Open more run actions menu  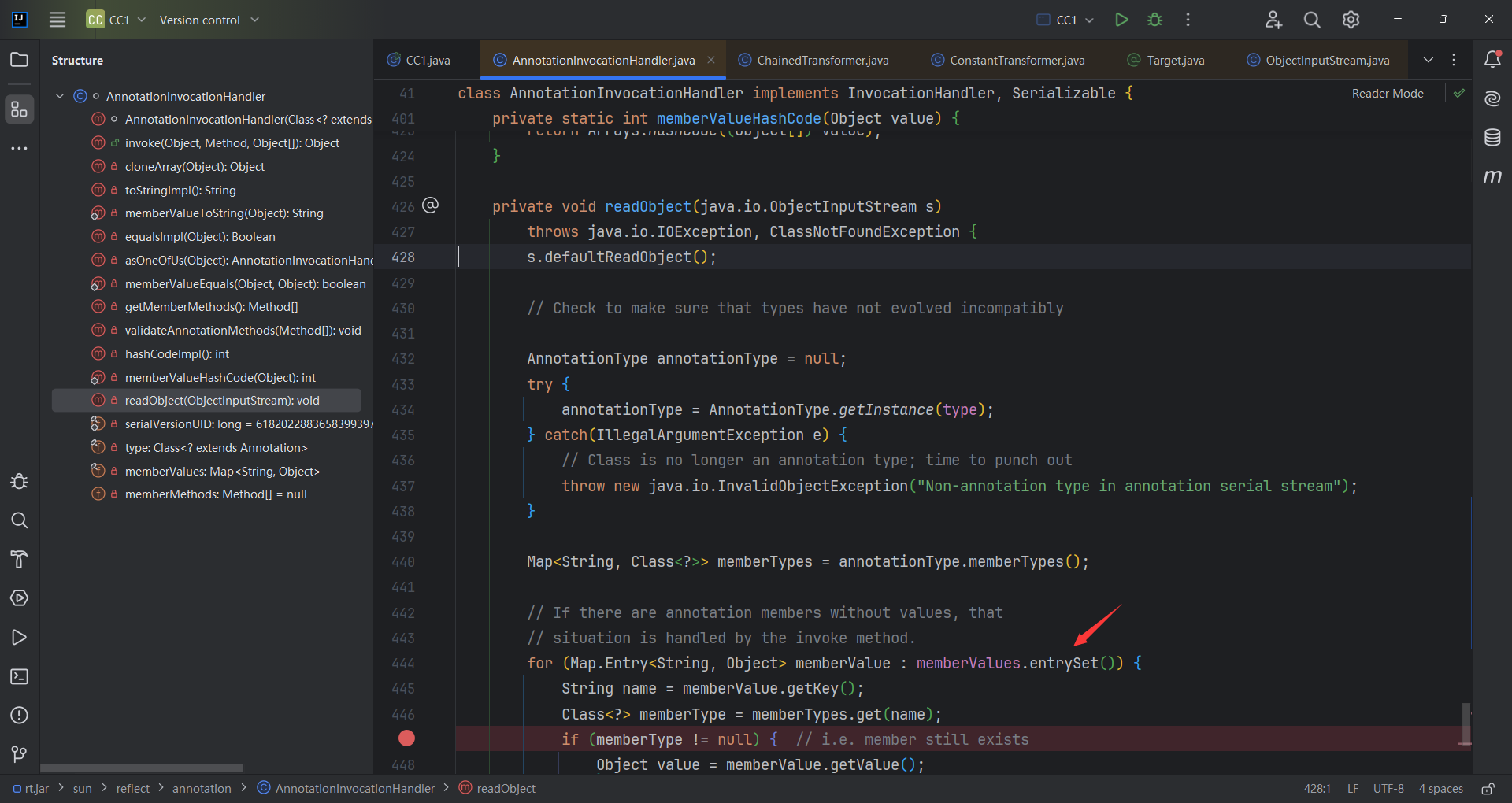[1188, 20]
